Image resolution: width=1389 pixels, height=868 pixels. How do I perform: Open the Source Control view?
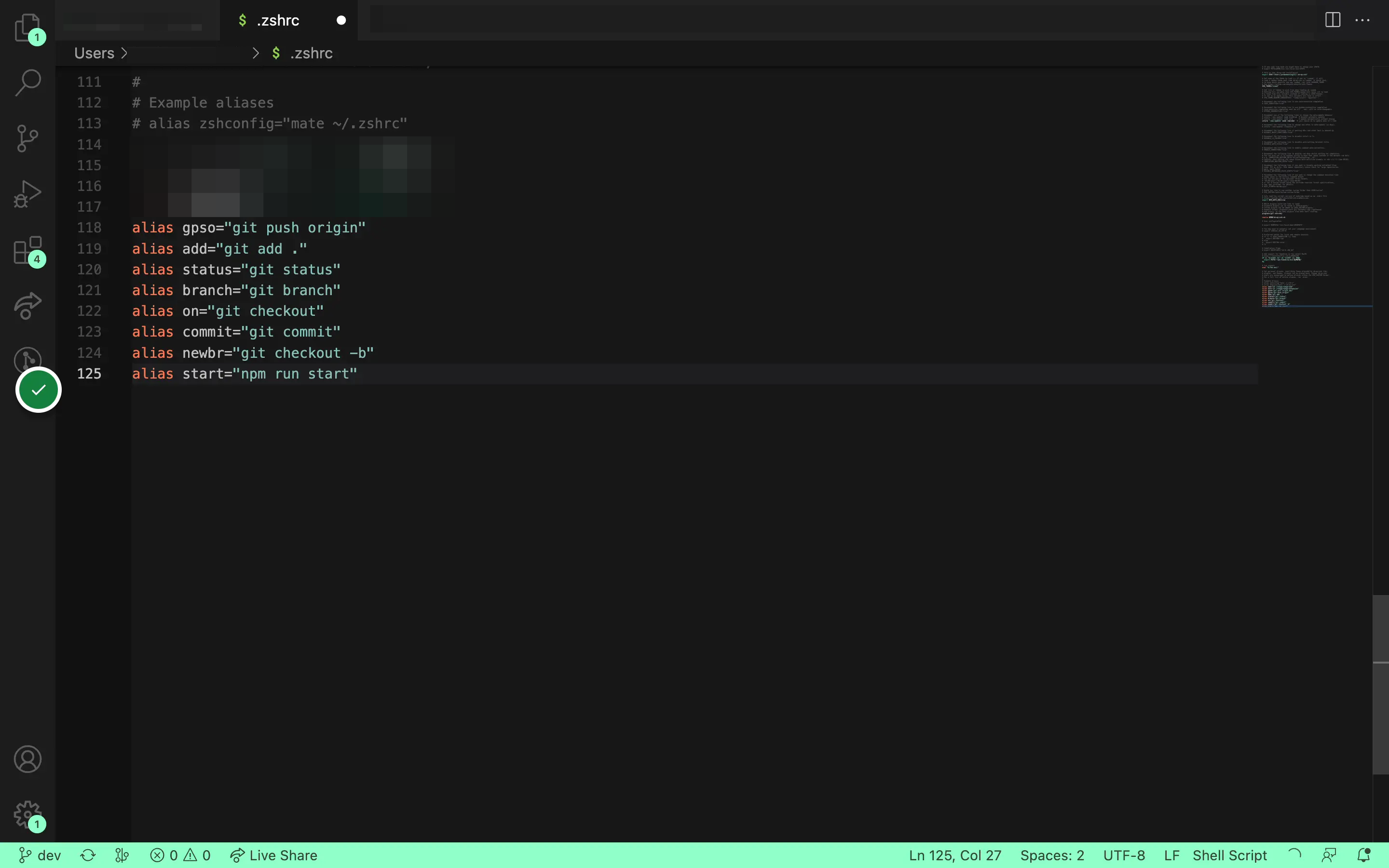(x=27, y=138)
